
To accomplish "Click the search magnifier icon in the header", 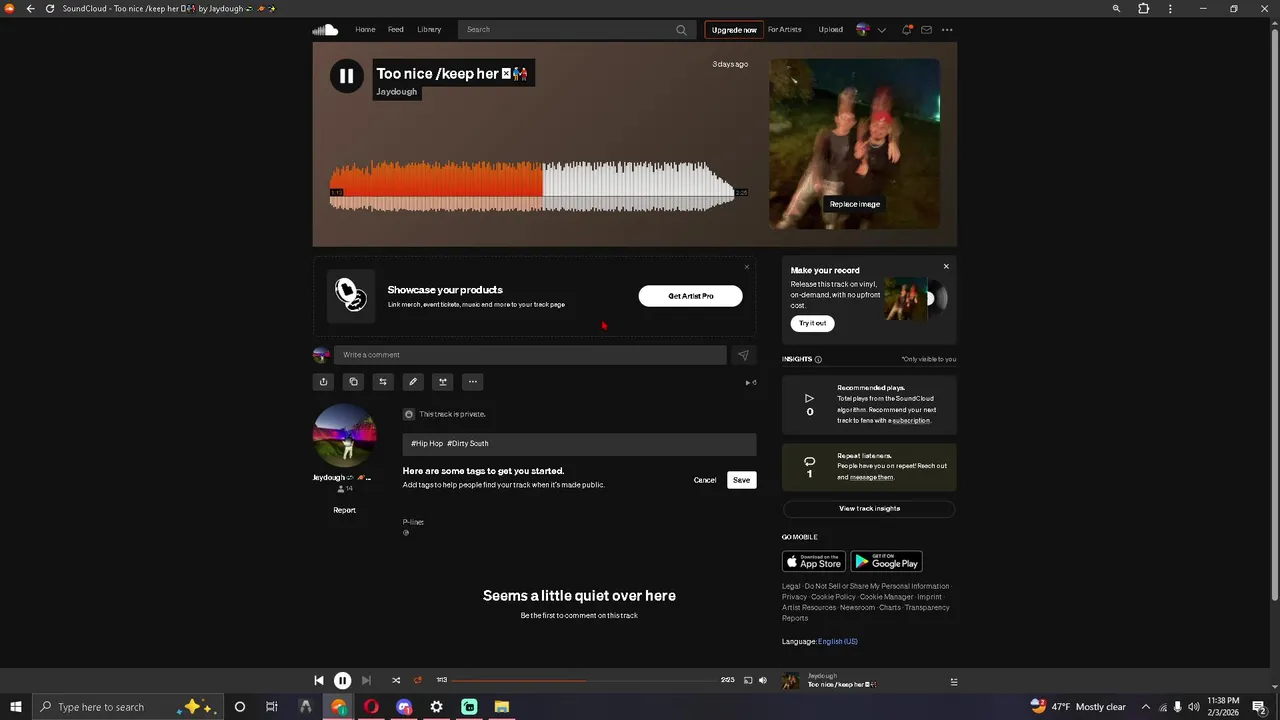I will pos(681,30).
